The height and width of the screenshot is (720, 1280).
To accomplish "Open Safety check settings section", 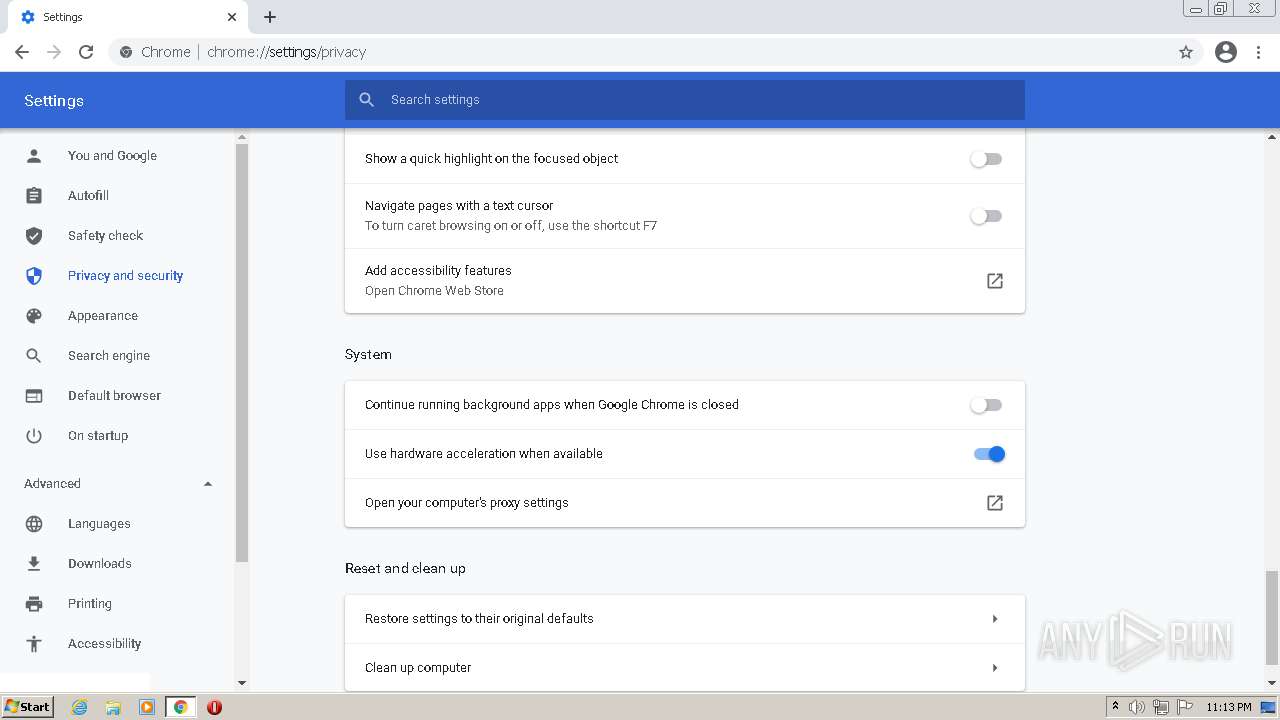I will point(105,236).
